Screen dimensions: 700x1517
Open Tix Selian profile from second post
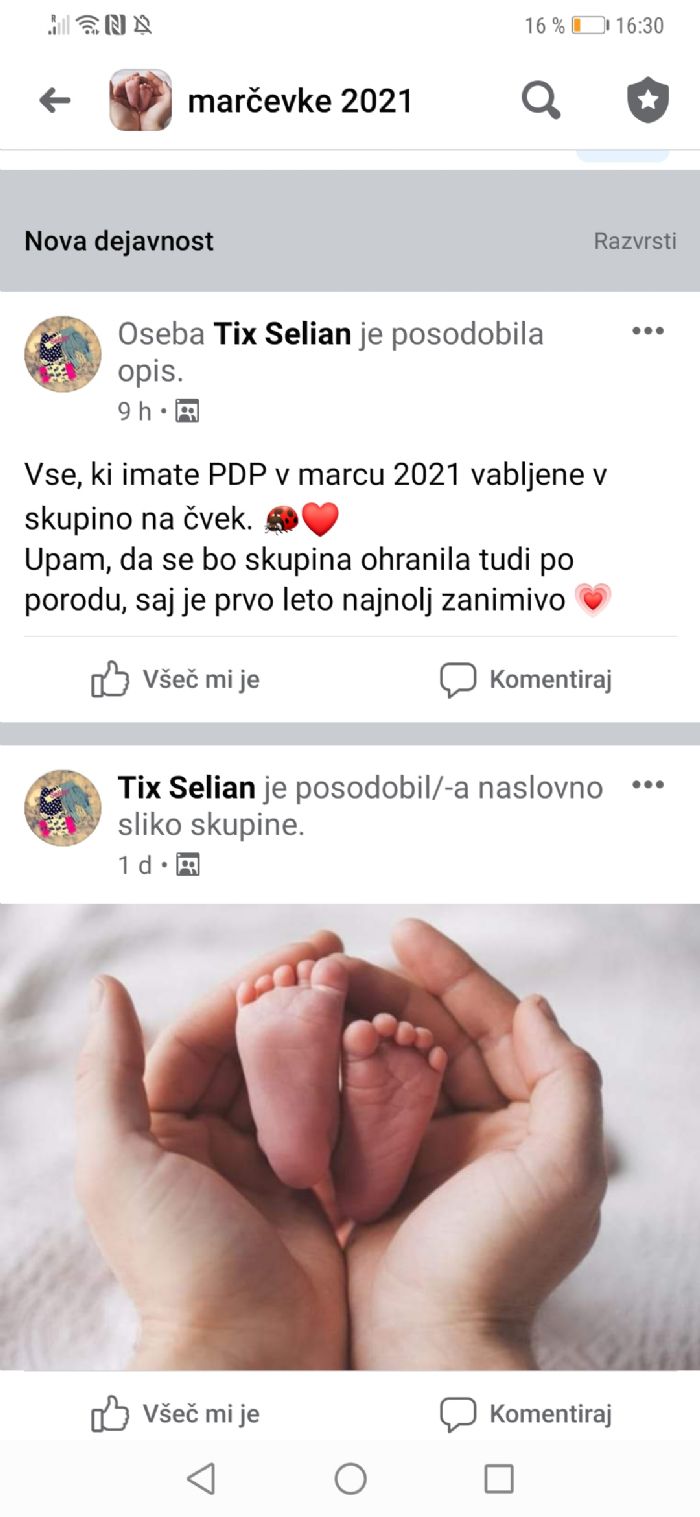187,788
